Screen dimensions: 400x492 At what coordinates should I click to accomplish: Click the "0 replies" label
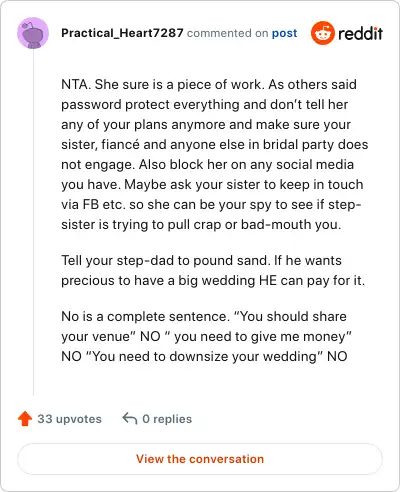click(x=167, y=419)
